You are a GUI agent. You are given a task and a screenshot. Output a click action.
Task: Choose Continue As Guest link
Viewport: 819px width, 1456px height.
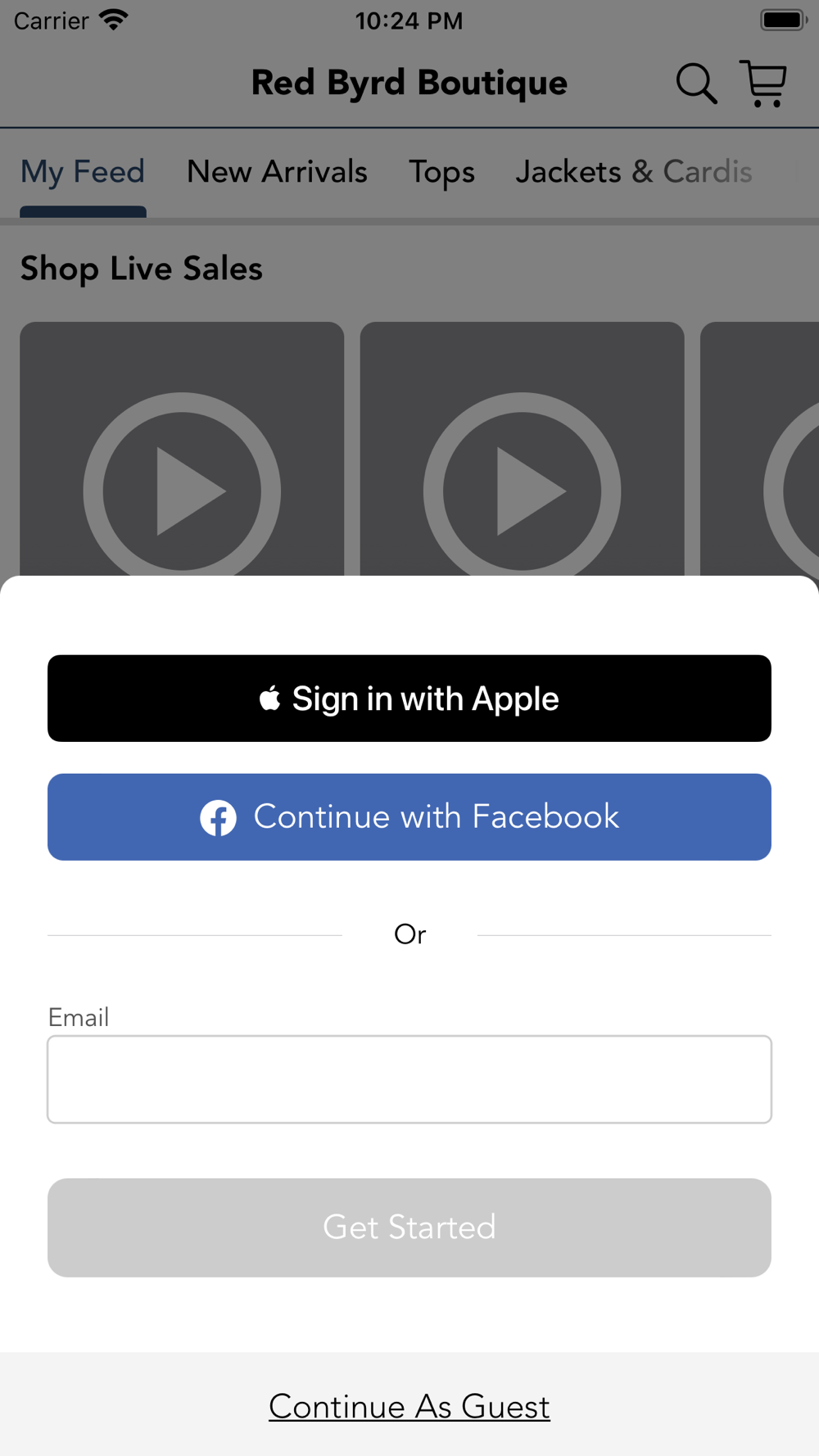pyautogui.click(x=409, y=1407)
